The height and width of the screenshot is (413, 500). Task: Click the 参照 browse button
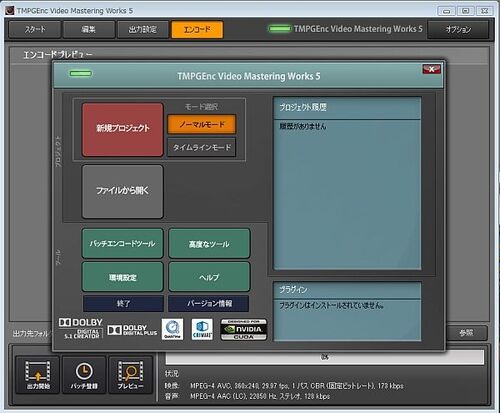466,332
